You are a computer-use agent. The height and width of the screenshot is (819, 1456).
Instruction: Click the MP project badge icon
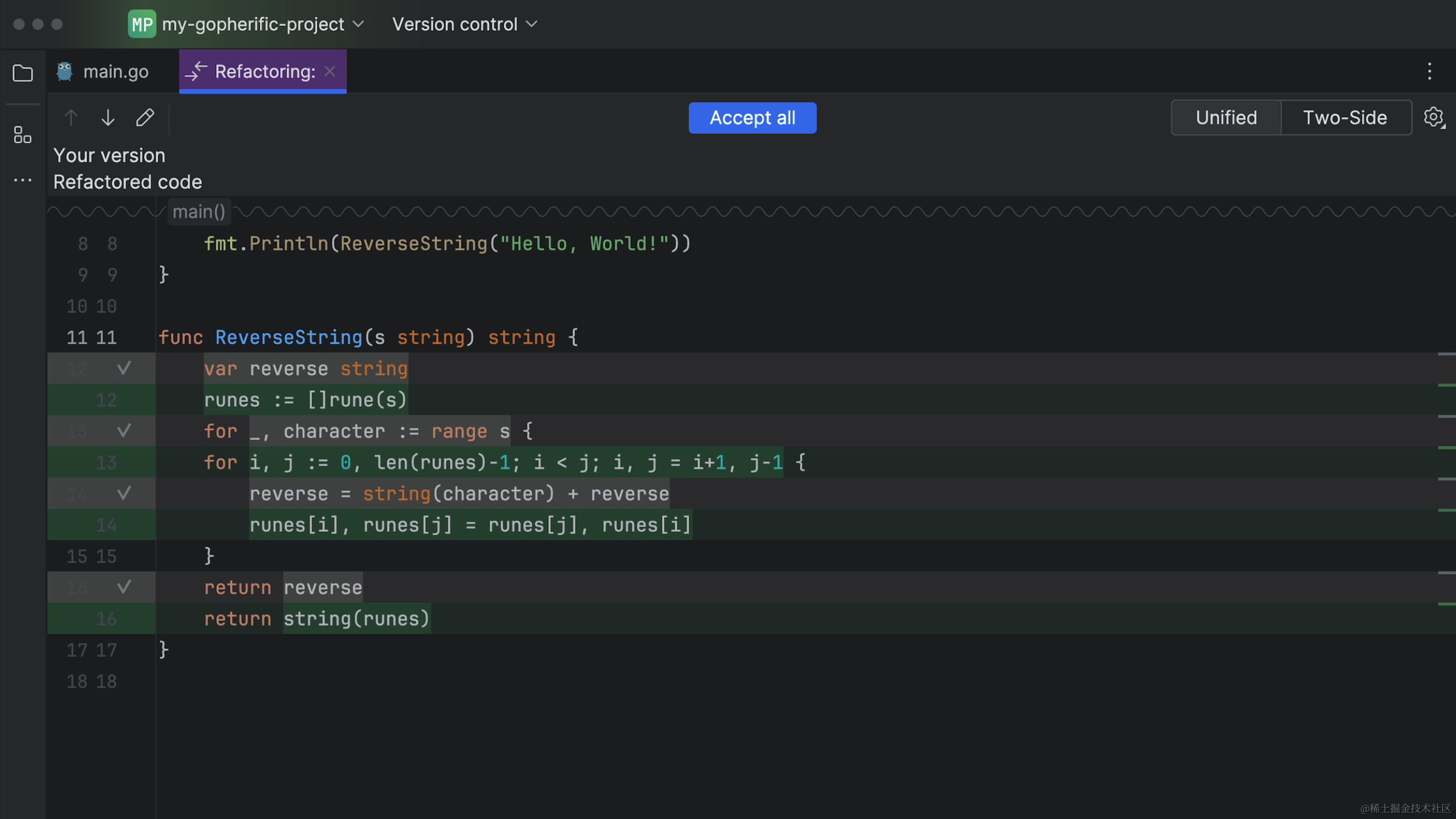pyautogui.click(x=142, y=24)
